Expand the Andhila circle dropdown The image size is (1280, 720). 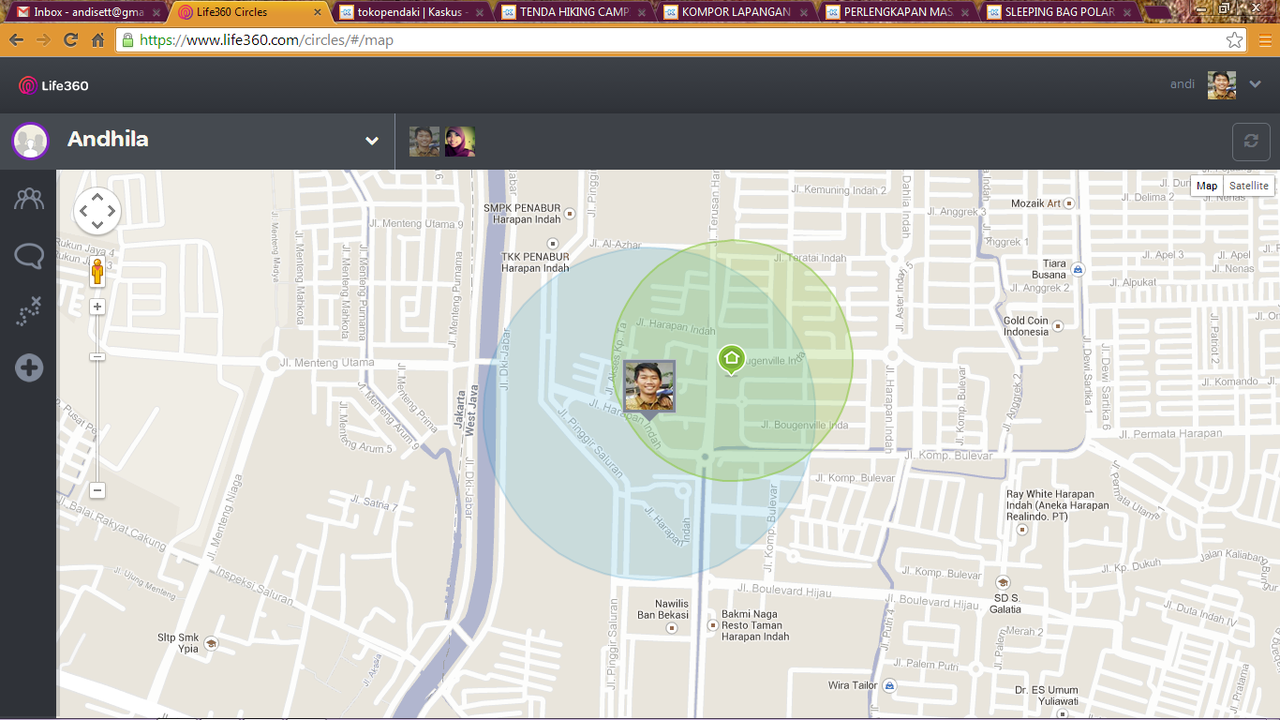372,141
